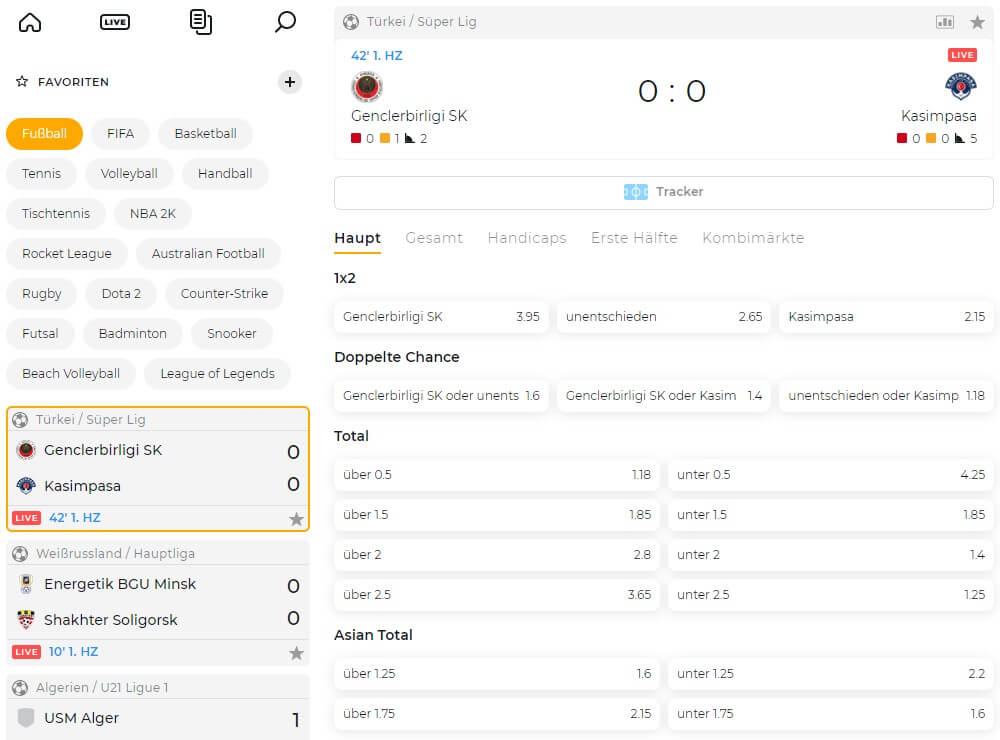1000x740 pixels.
Task: Pick the Badminton sport filter
Action: [x=133, y=334]
